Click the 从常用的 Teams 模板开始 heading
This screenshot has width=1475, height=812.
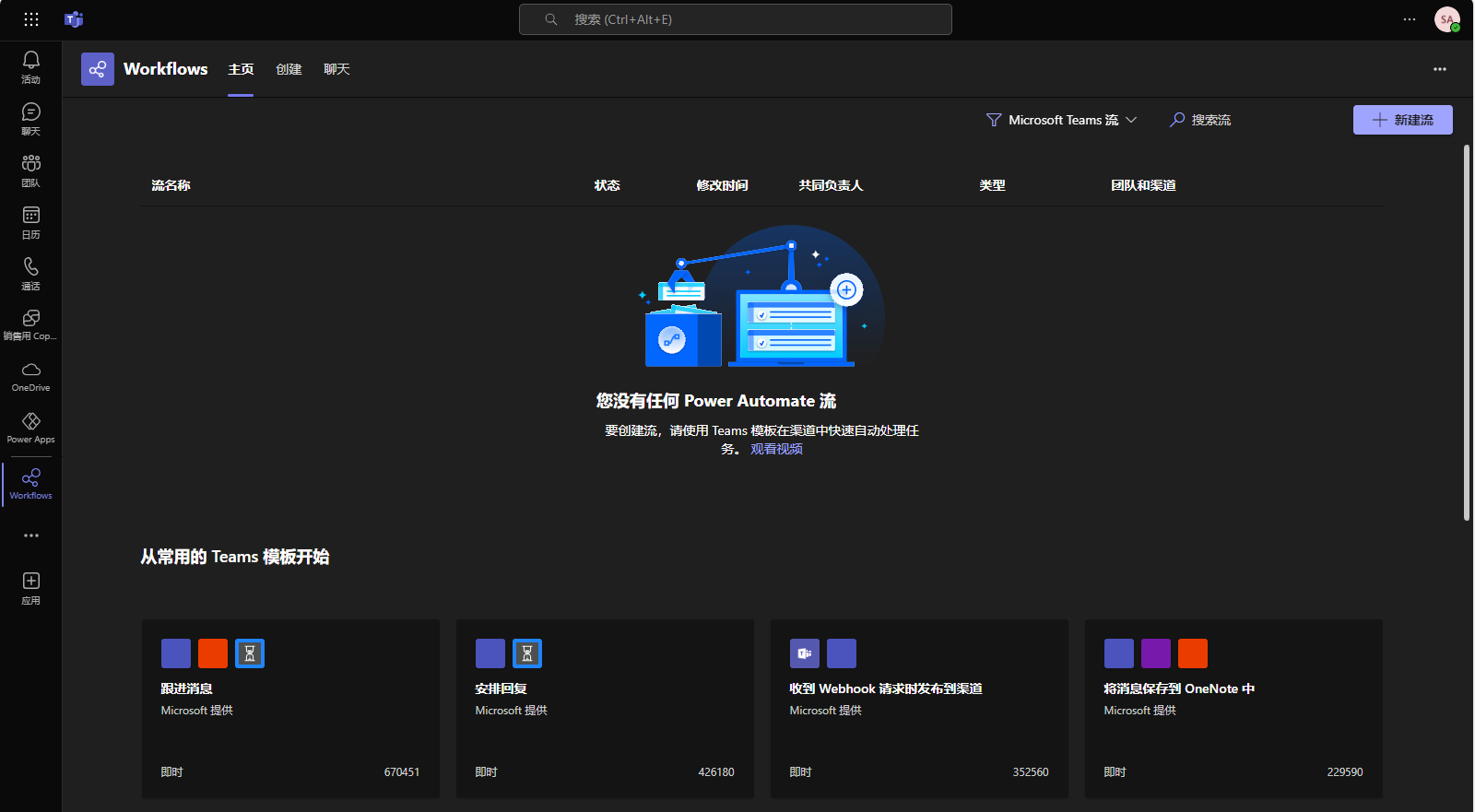[x=235, y=557]
